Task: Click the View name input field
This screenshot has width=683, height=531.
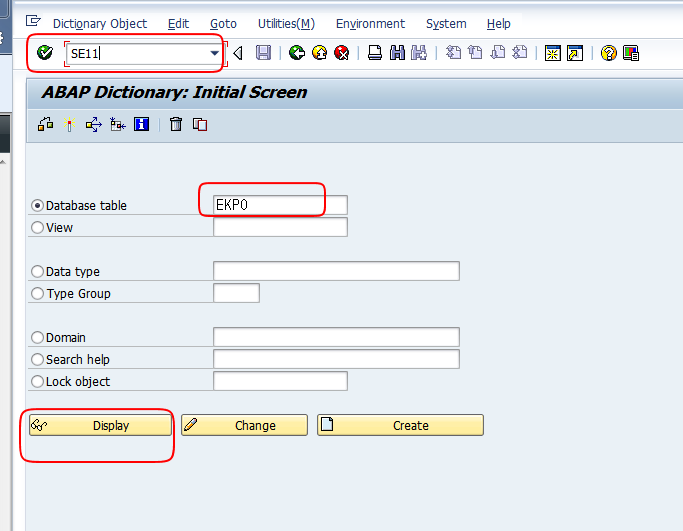Action: 280,227
